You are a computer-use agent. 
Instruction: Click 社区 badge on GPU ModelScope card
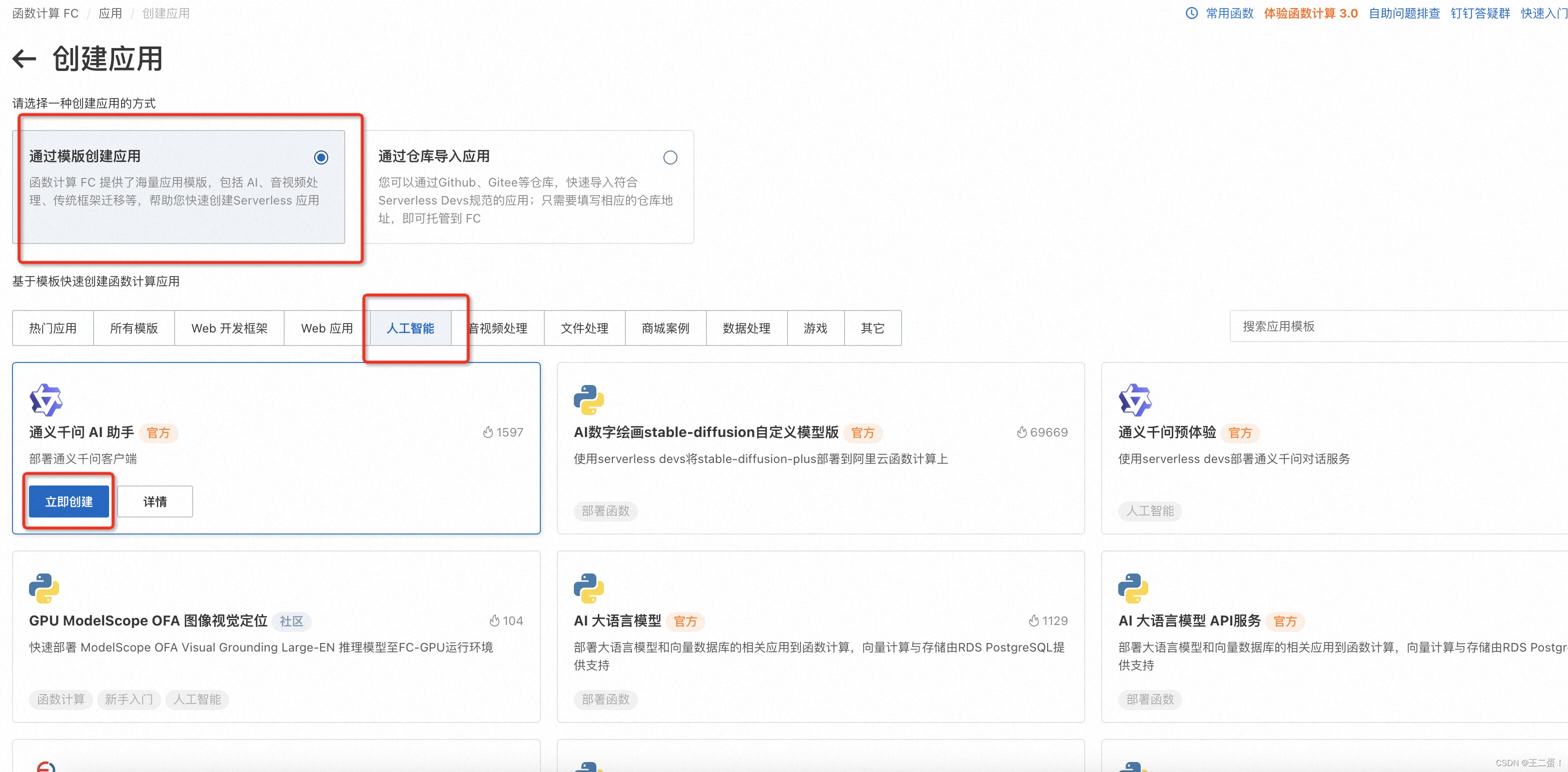(292, 621)
